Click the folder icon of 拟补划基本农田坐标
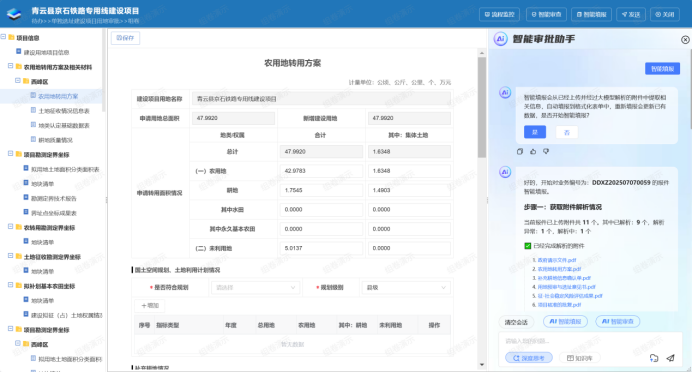This screenshot has width=693, height=372. (x=19, y=285)
